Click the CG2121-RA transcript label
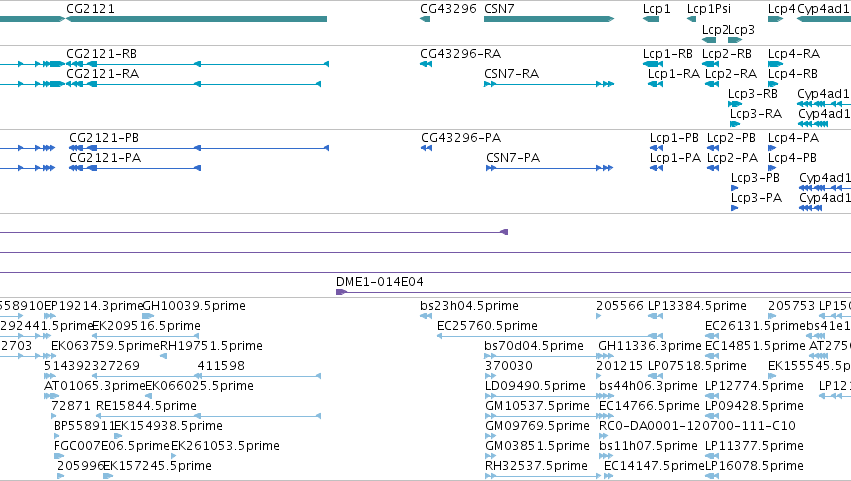Viewport: 851px width, 481px height. coord(103,74)
